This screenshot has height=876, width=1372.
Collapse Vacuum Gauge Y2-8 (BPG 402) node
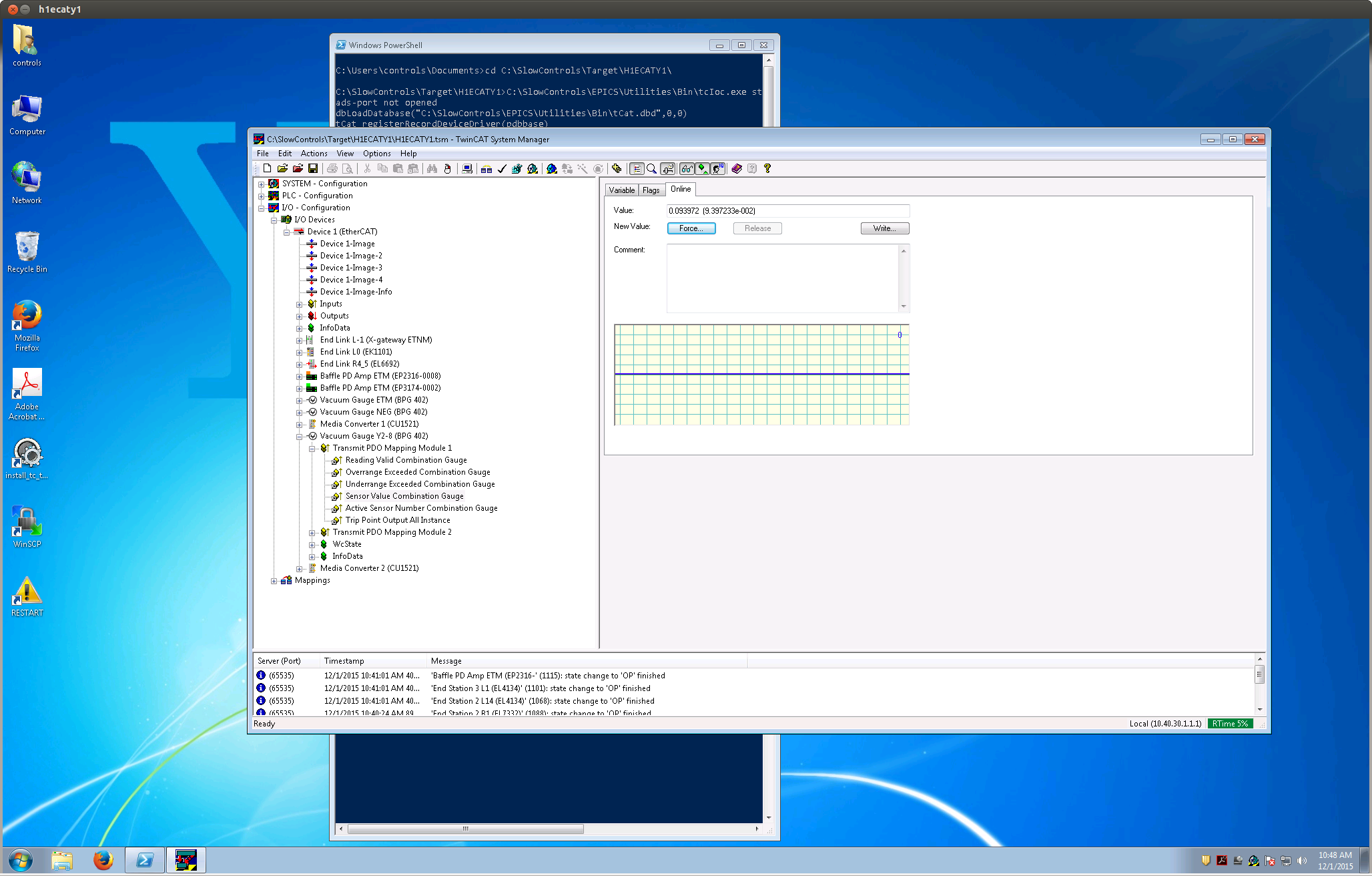[x=300, y=437]
